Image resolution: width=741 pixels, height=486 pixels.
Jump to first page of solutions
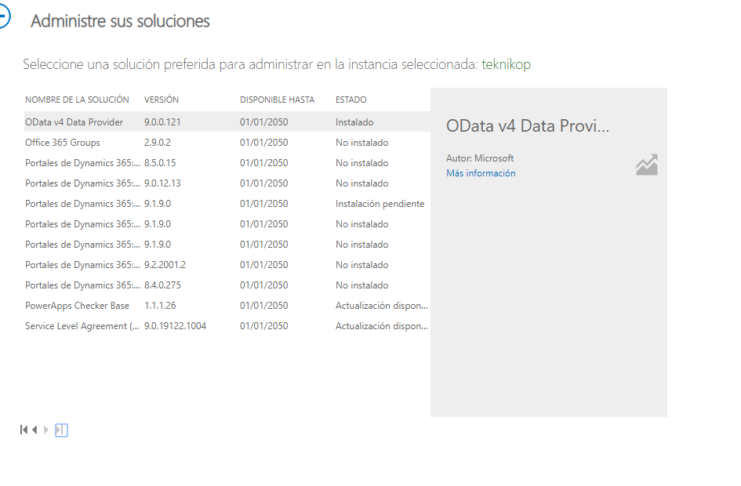[24, 430]
